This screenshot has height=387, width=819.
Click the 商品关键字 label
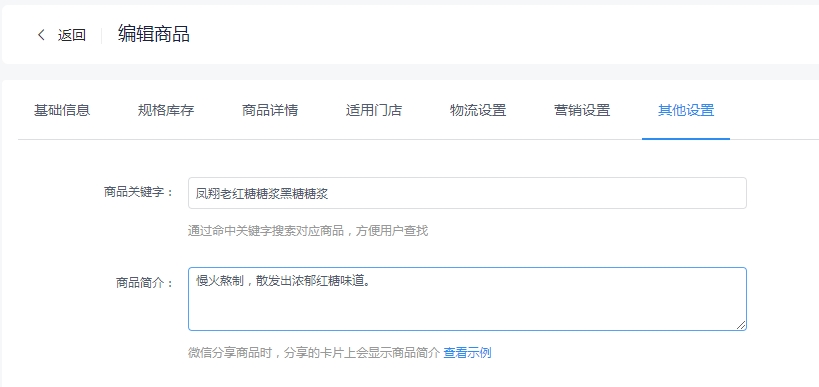(138, 192)
